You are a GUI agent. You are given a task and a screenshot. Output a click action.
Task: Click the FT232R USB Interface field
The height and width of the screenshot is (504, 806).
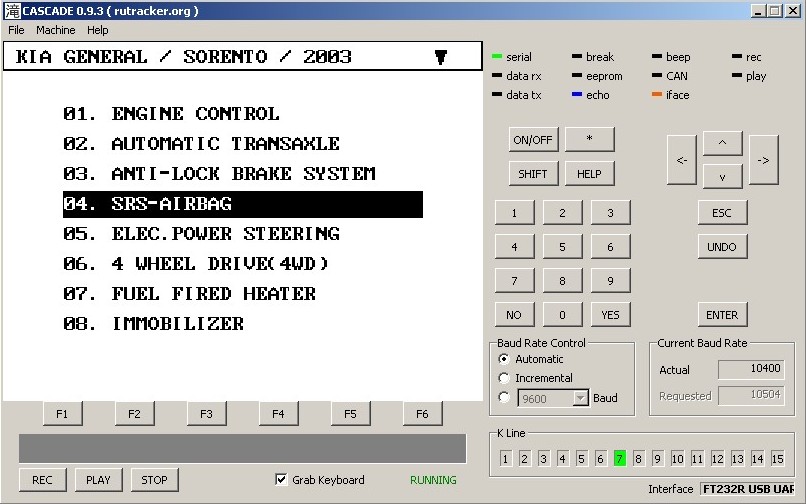pyautogui.click(x=747, y=489)
